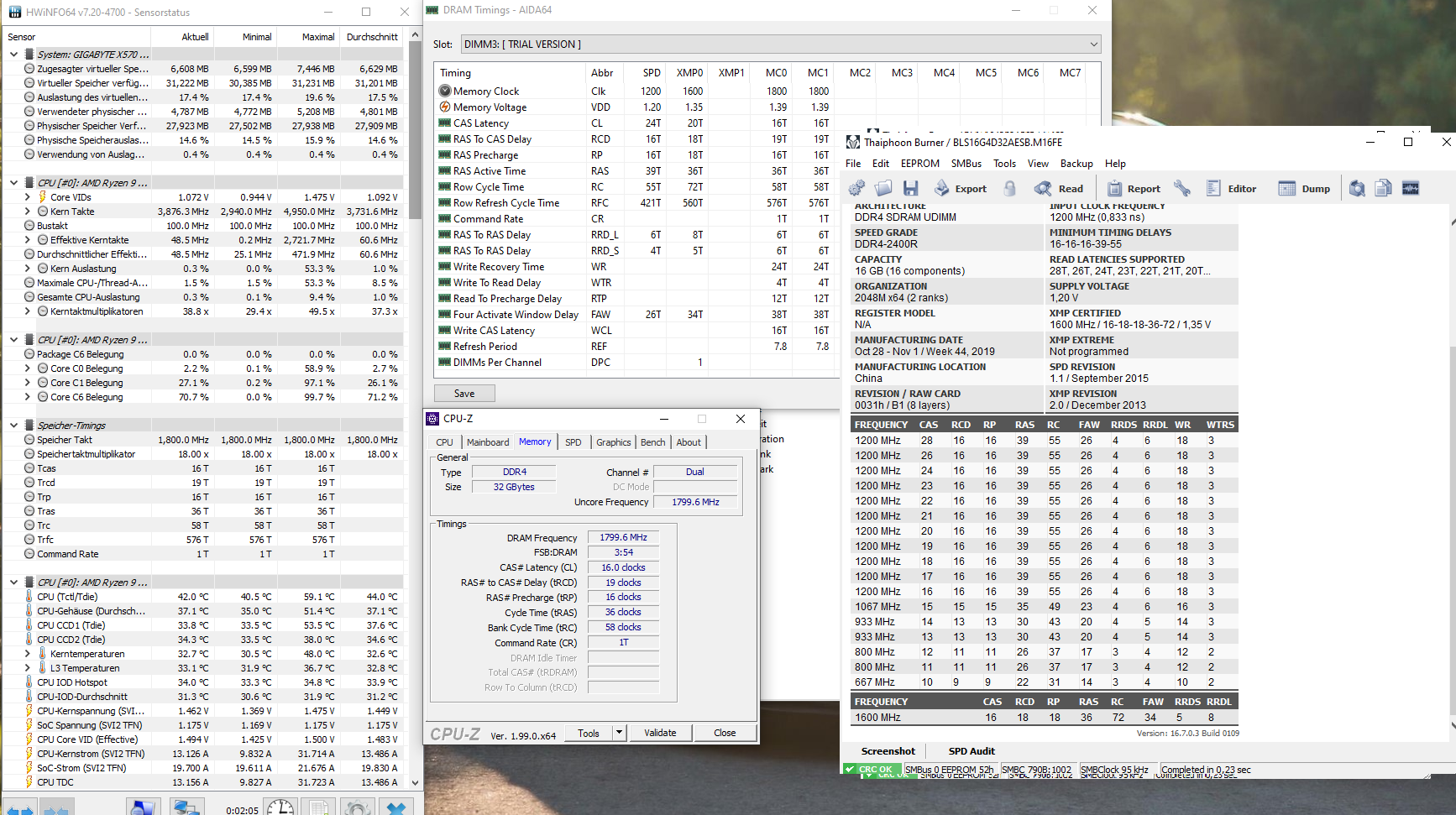1456x815 pixels.
Task: Click the Read toolbar button in Thaiphoon Burner
Action: (x=1059, y=188)
